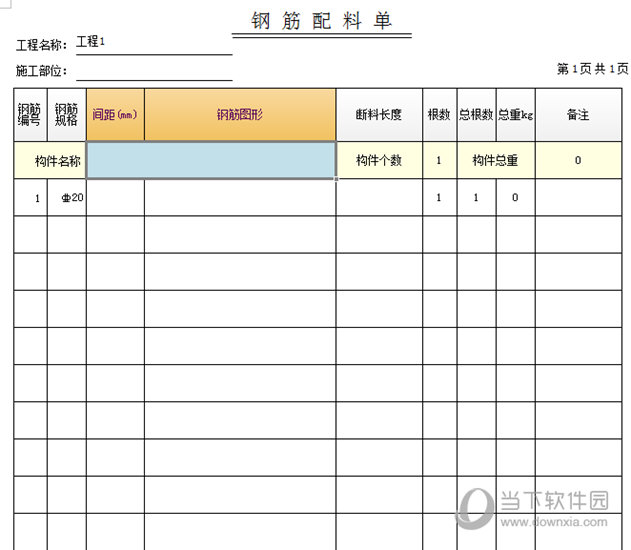Click the 总根数 column header
Screen dimensions: 631x550
476,115
